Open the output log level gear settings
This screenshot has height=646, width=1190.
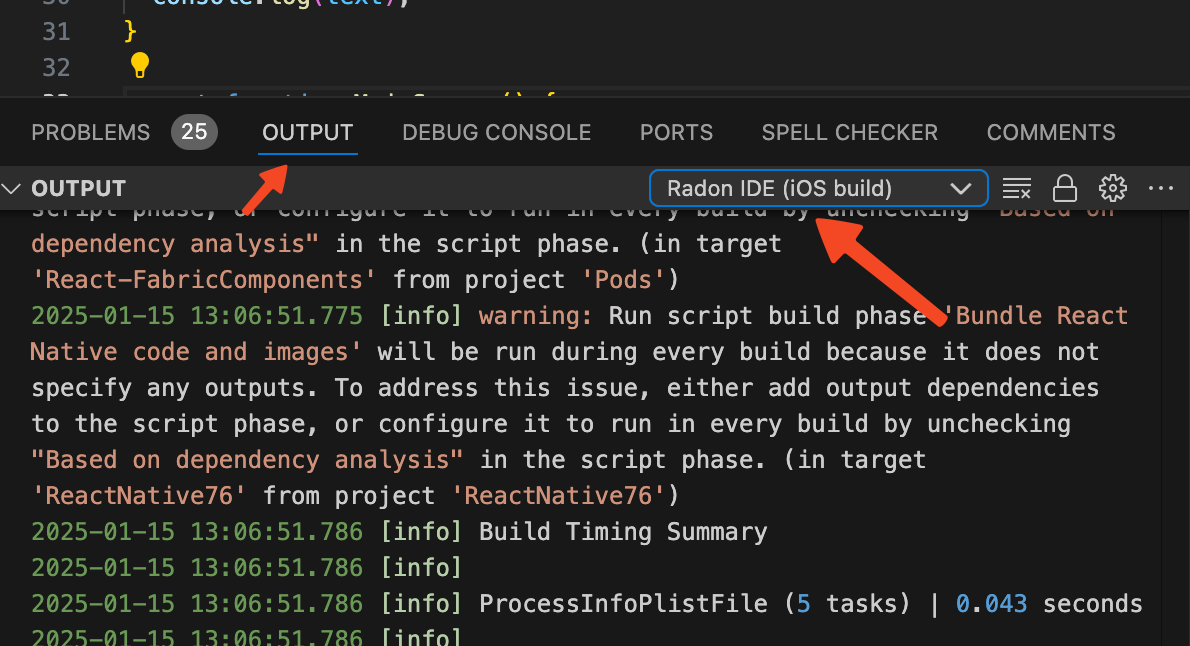click(1112, 188)
